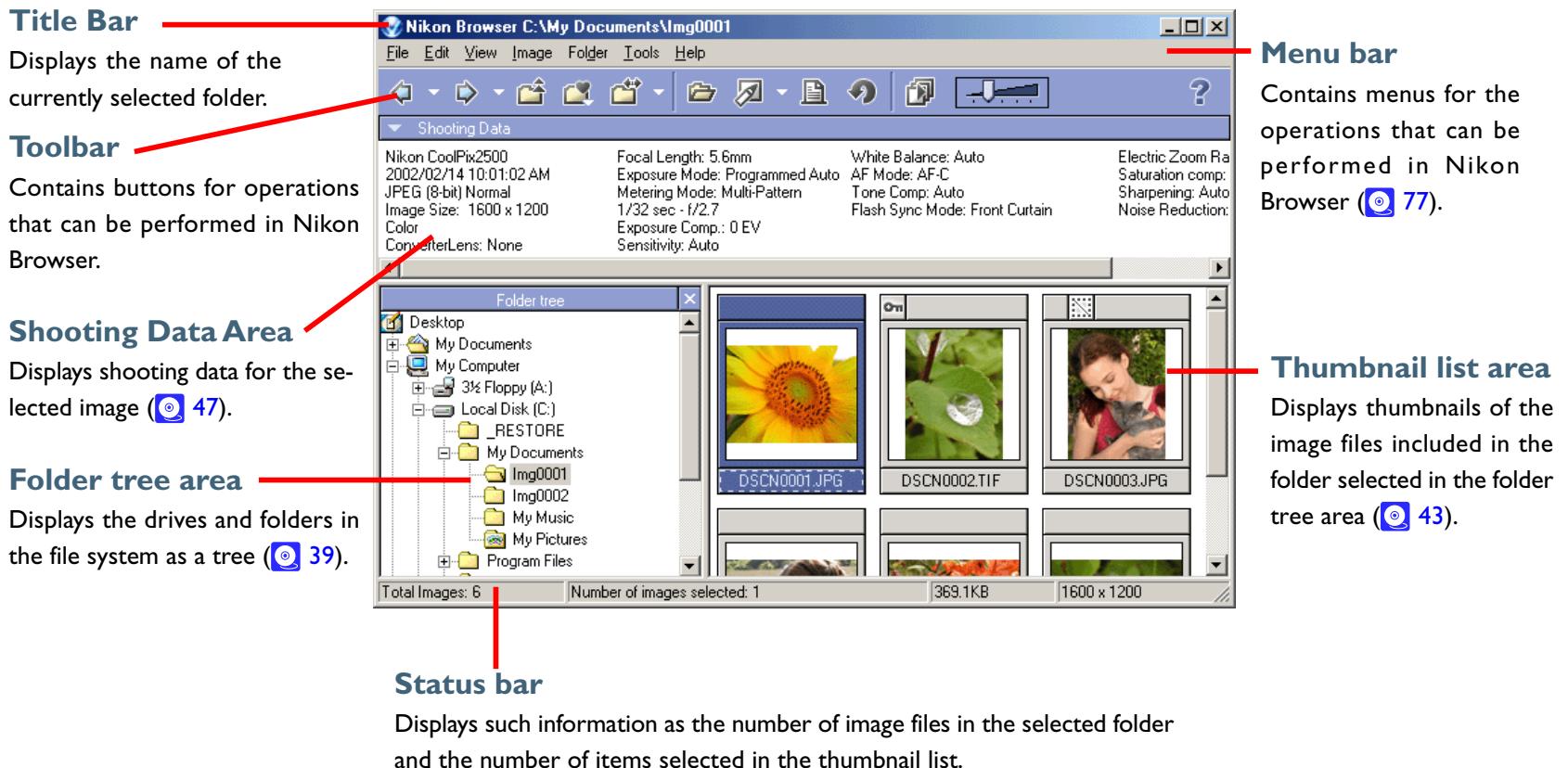Click the favorites folder heart icon
1568x768 pixels.
pyautogui.click(x=578, y=92)
